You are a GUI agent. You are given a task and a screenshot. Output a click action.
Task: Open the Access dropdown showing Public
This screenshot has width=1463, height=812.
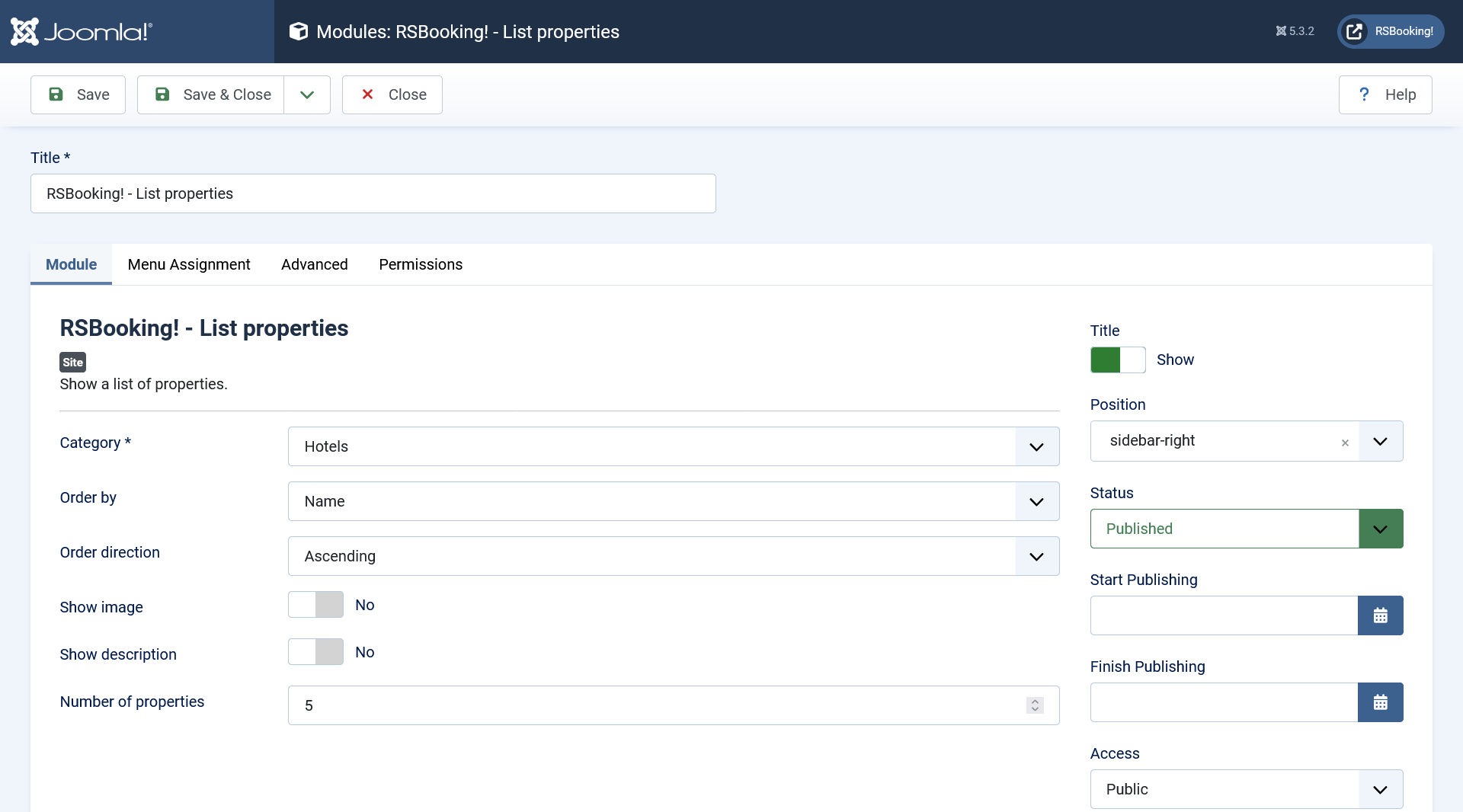pos(1247,789)
